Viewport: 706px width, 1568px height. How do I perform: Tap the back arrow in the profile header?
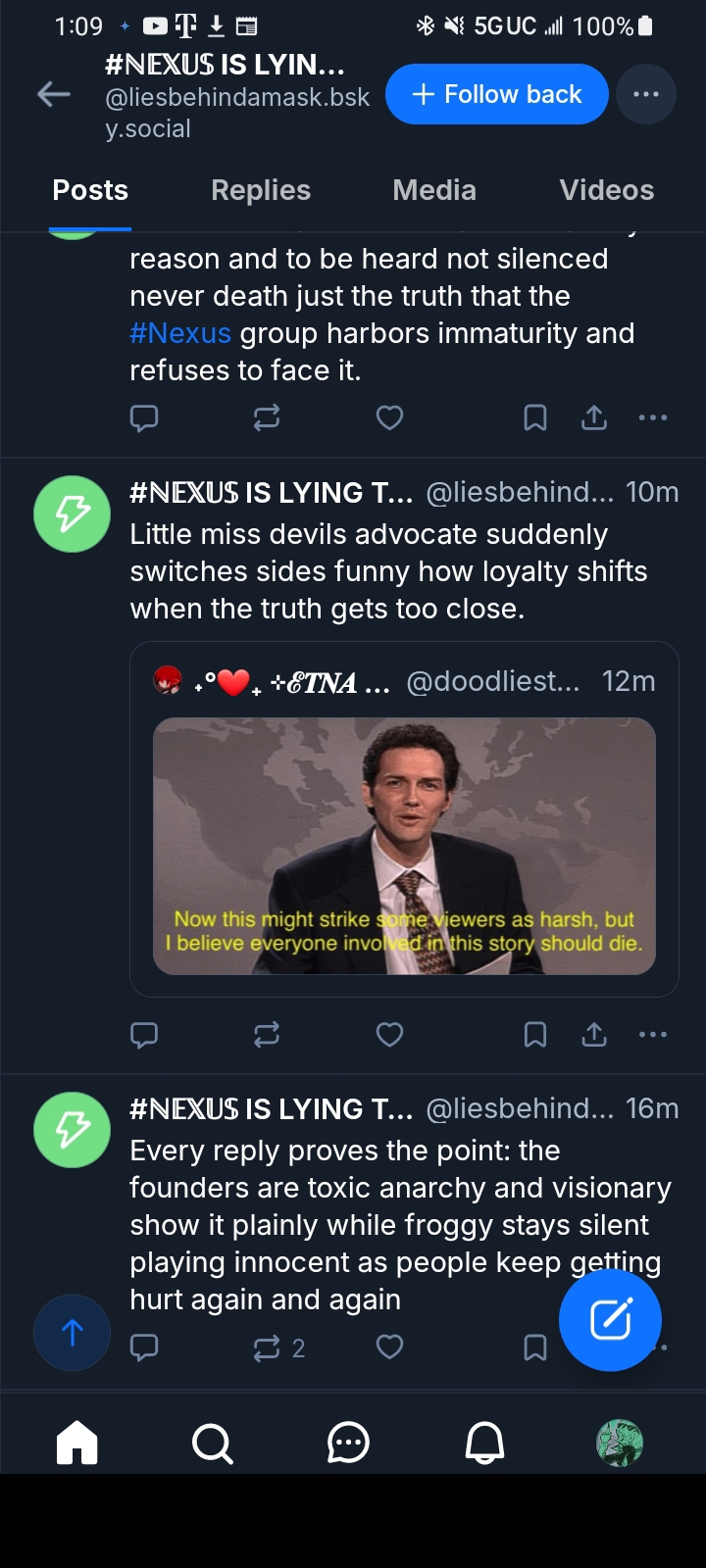click(x=54, y=94)
